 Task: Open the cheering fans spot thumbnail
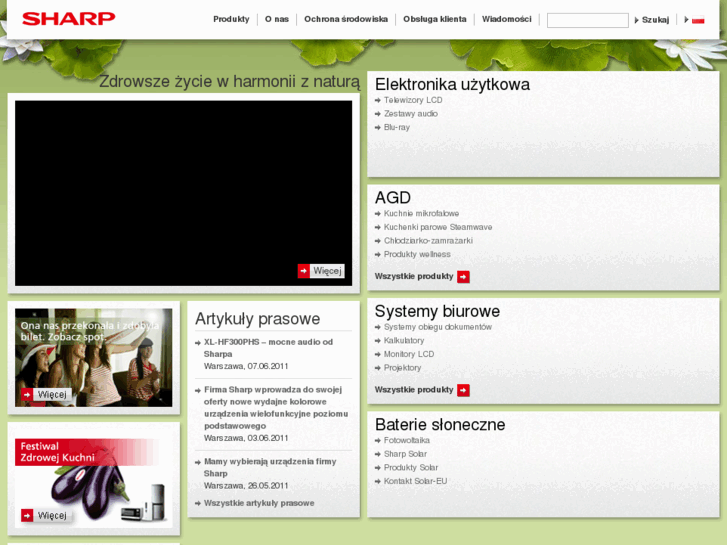click(93, 358)
